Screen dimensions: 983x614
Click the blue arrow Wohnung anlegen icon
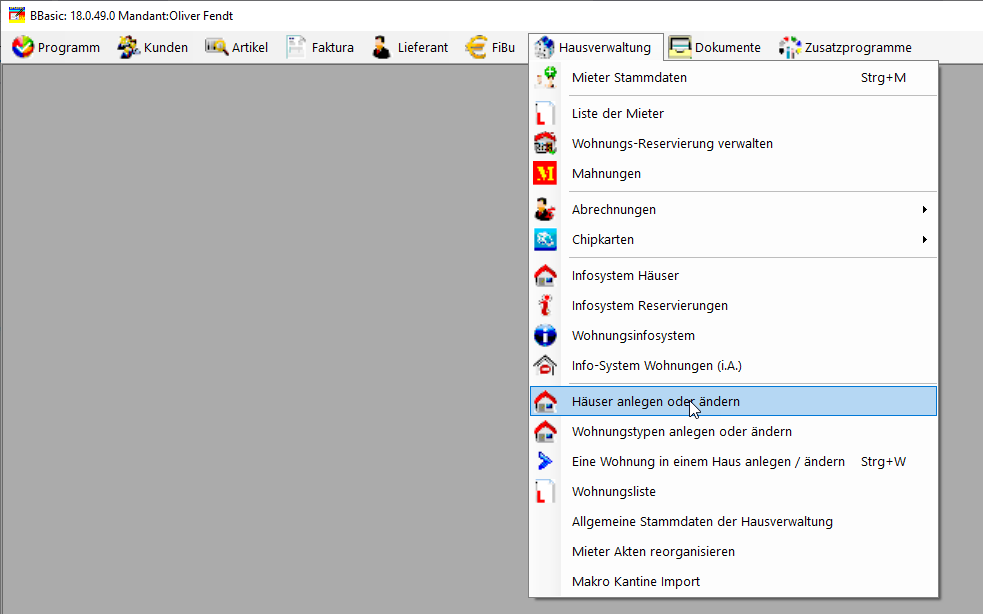click(545, 462)
